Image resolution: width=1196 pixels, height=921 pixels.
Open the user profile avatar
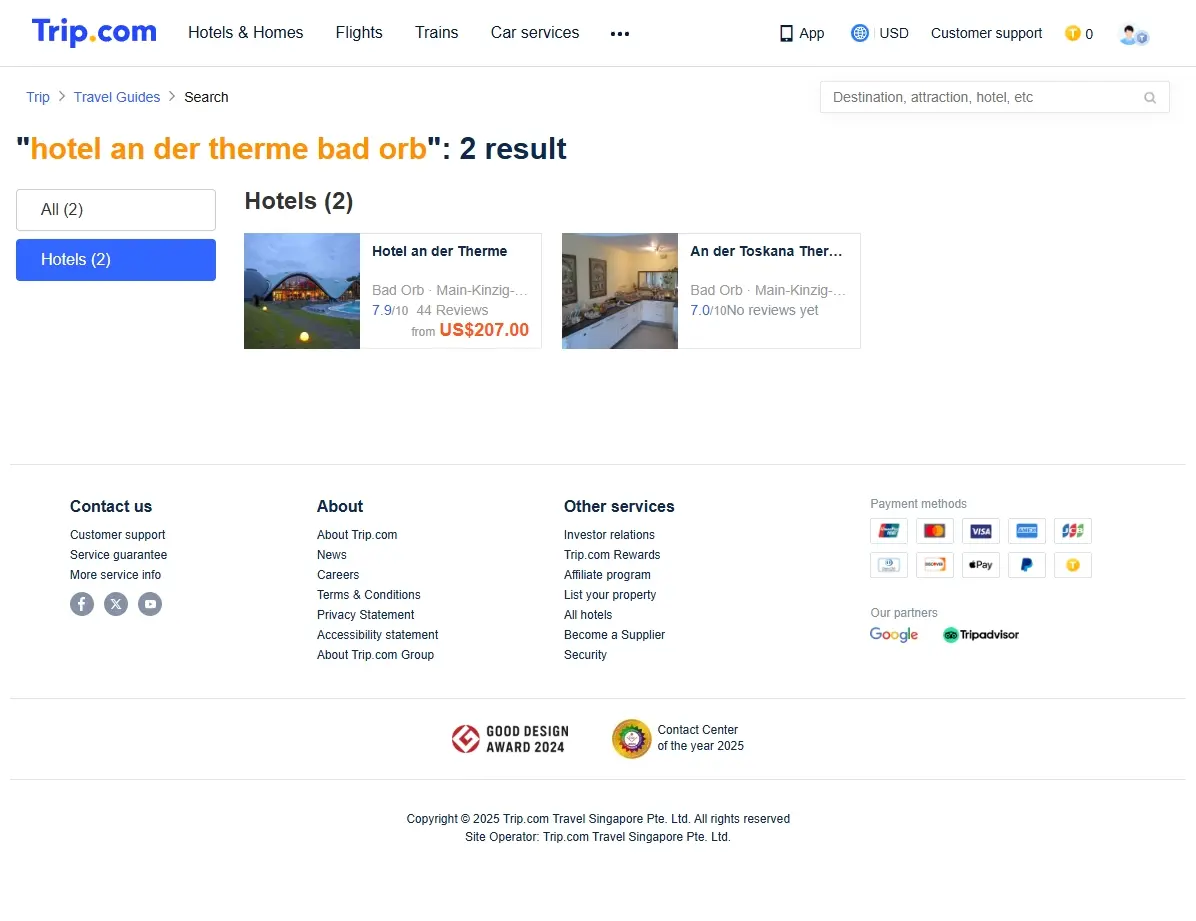(1133, 34)
